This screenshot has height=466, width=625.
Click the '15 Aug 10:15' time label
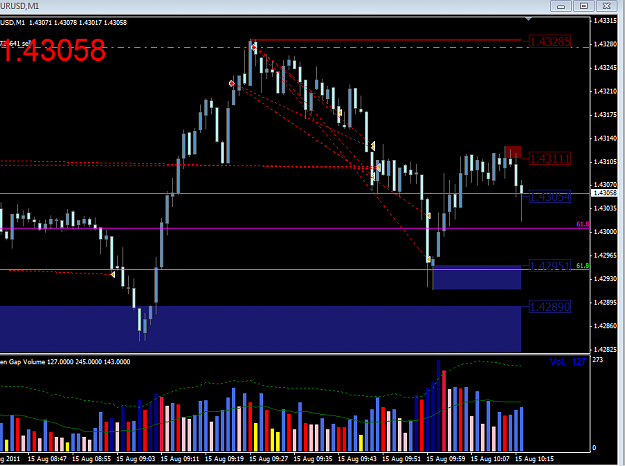pyautogui.click(x=534, y=459)
